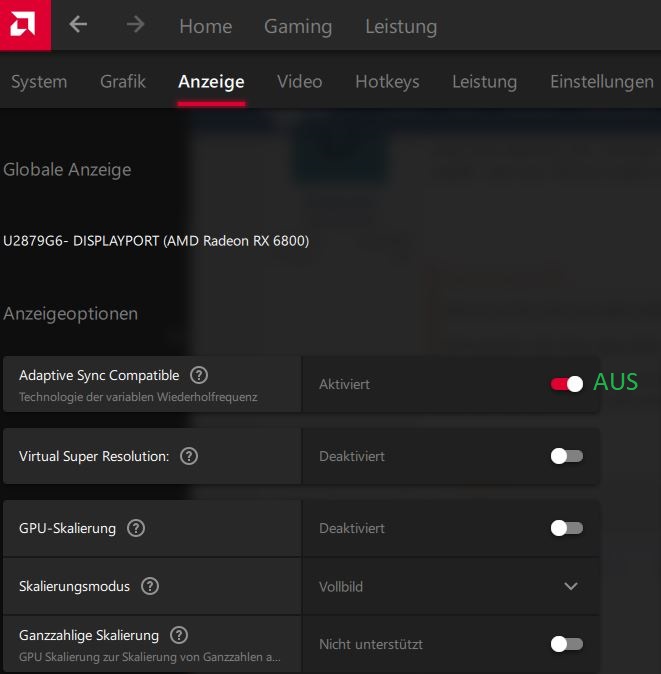Screen dimensions: 661x674
Task: Switch to the Video tab
Action: (x=300, y=81)
